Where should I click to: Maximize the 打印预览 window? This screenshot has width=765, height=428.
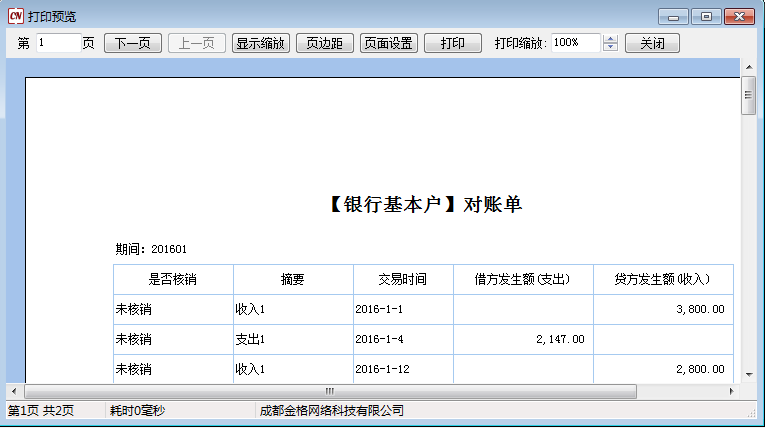[x=706, y=17]
